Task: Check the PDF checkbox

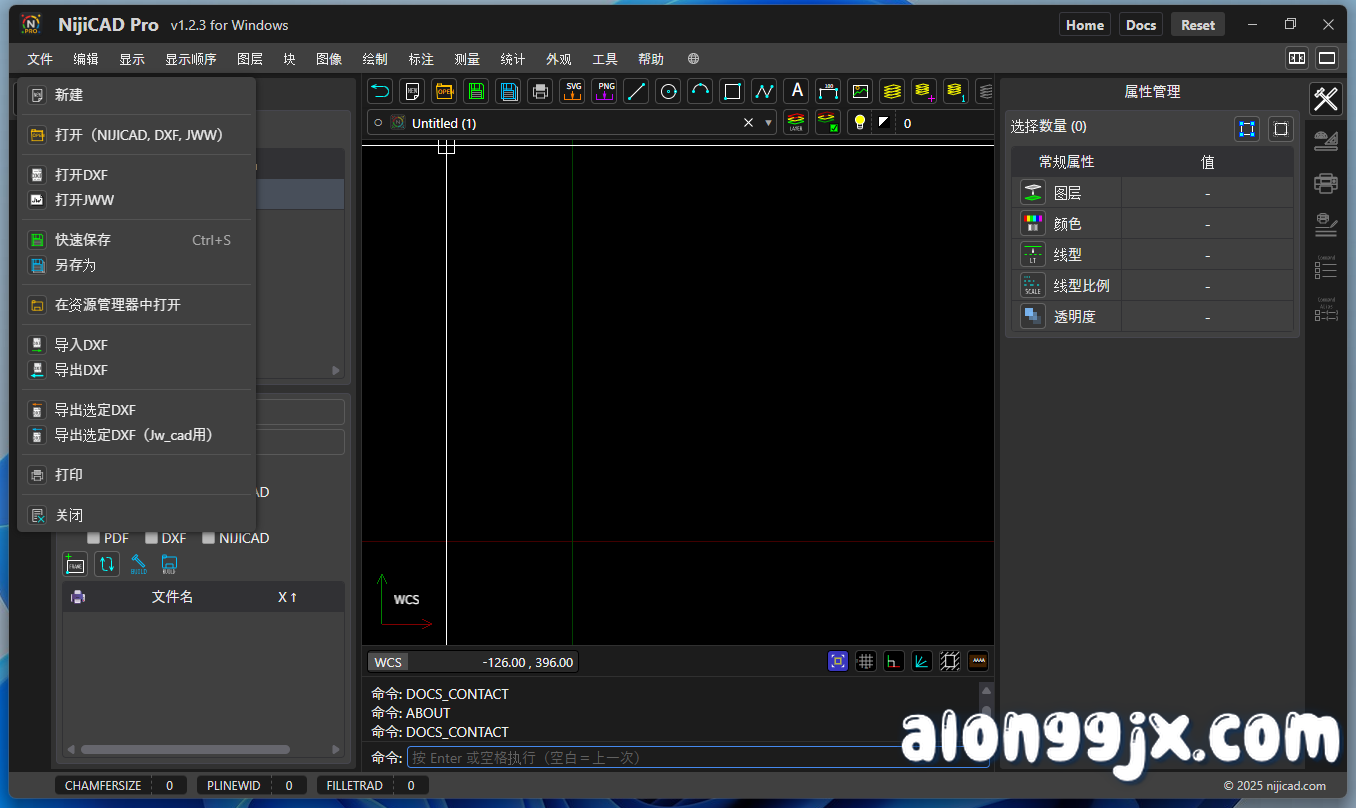Action: (94, 538)
